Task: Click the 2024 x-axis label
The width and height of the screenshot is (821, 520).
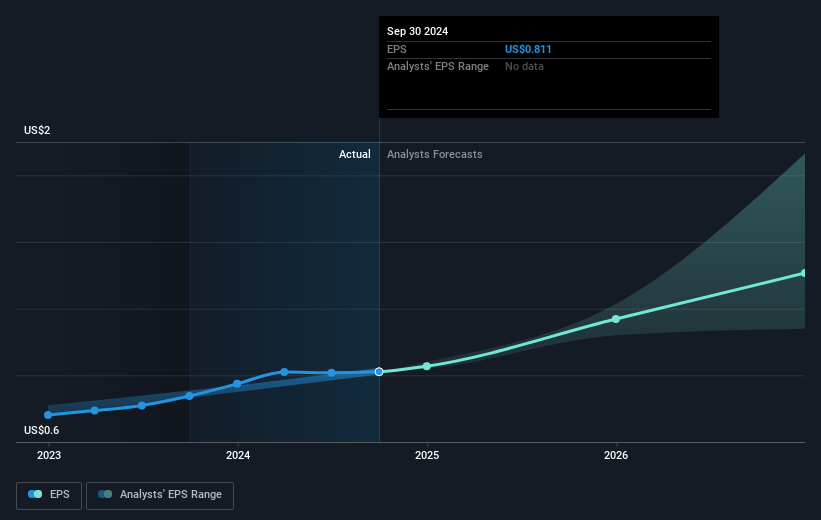Action: (238, 456)
